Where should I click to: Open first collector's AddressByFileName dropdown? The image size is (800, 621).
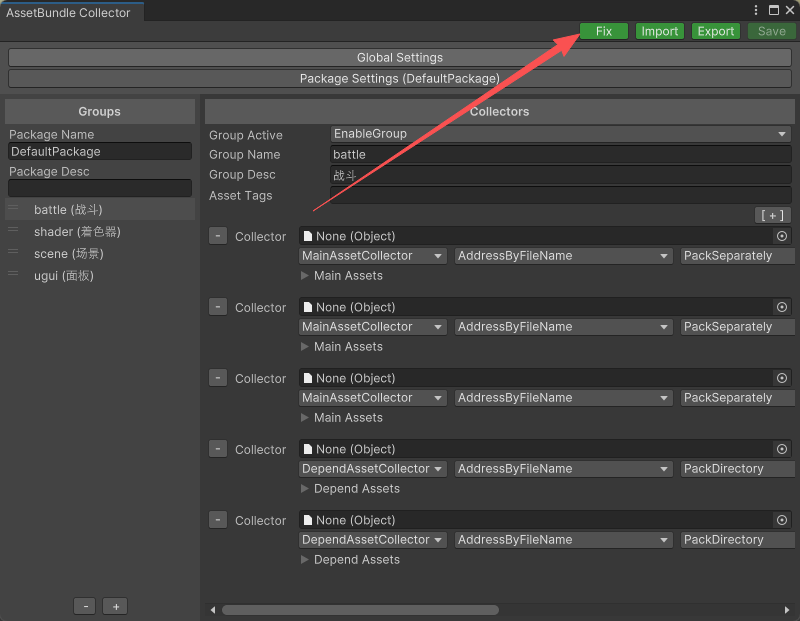[x=564, y=256]
